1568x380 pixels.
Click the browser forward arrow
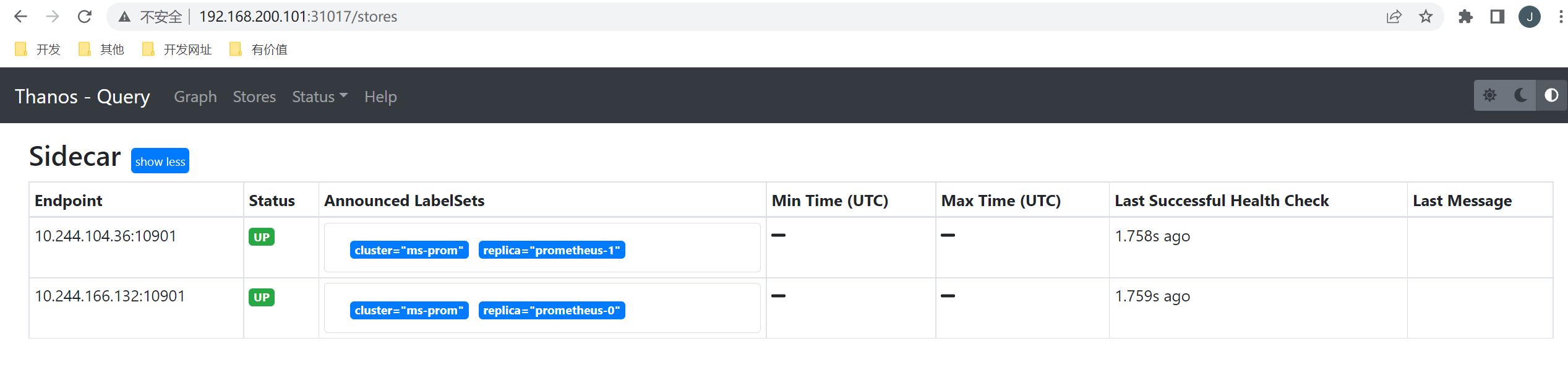(53, 17)
